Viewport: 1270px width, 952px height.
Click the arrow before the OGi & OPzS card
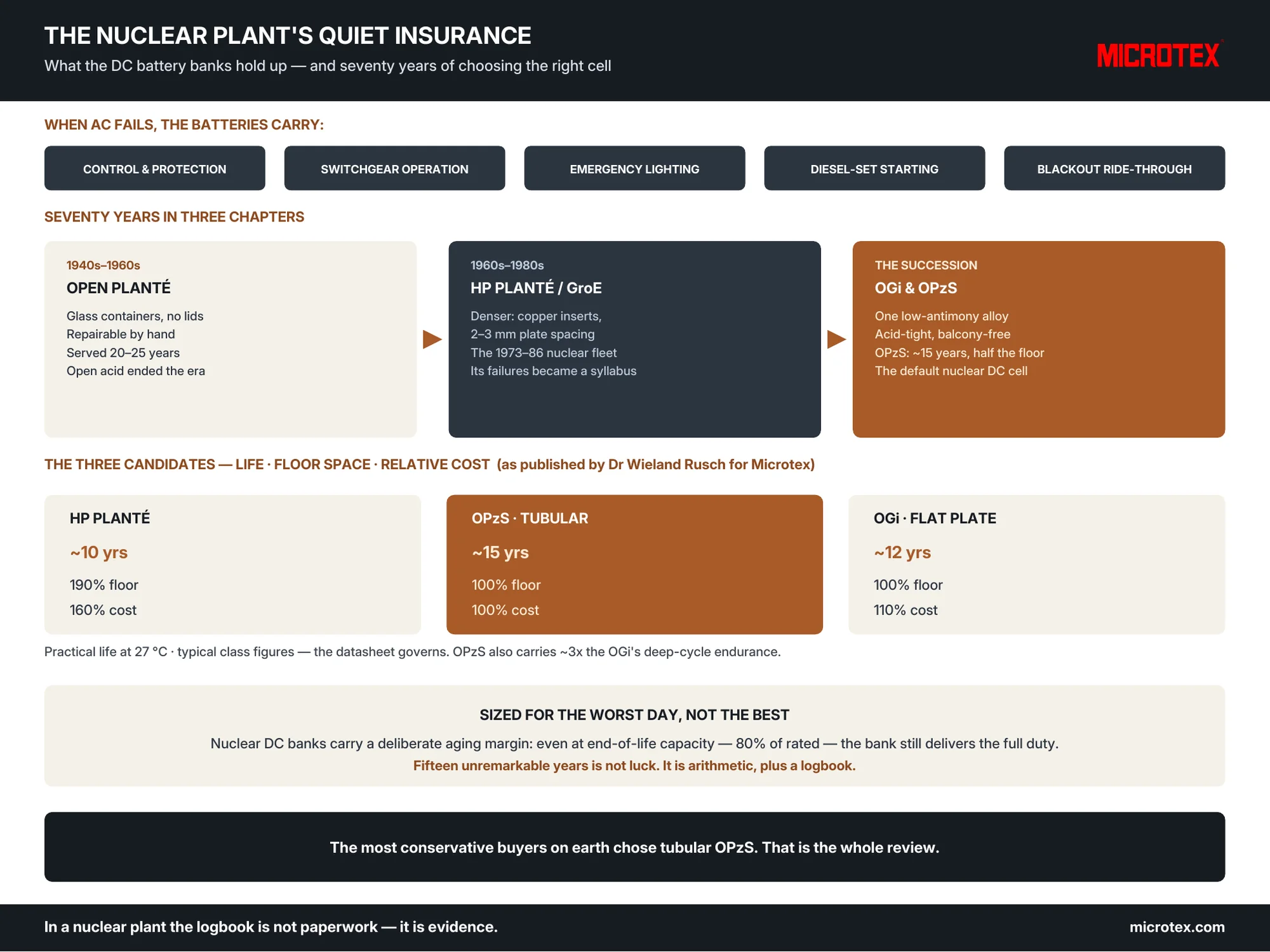point(836,339)
